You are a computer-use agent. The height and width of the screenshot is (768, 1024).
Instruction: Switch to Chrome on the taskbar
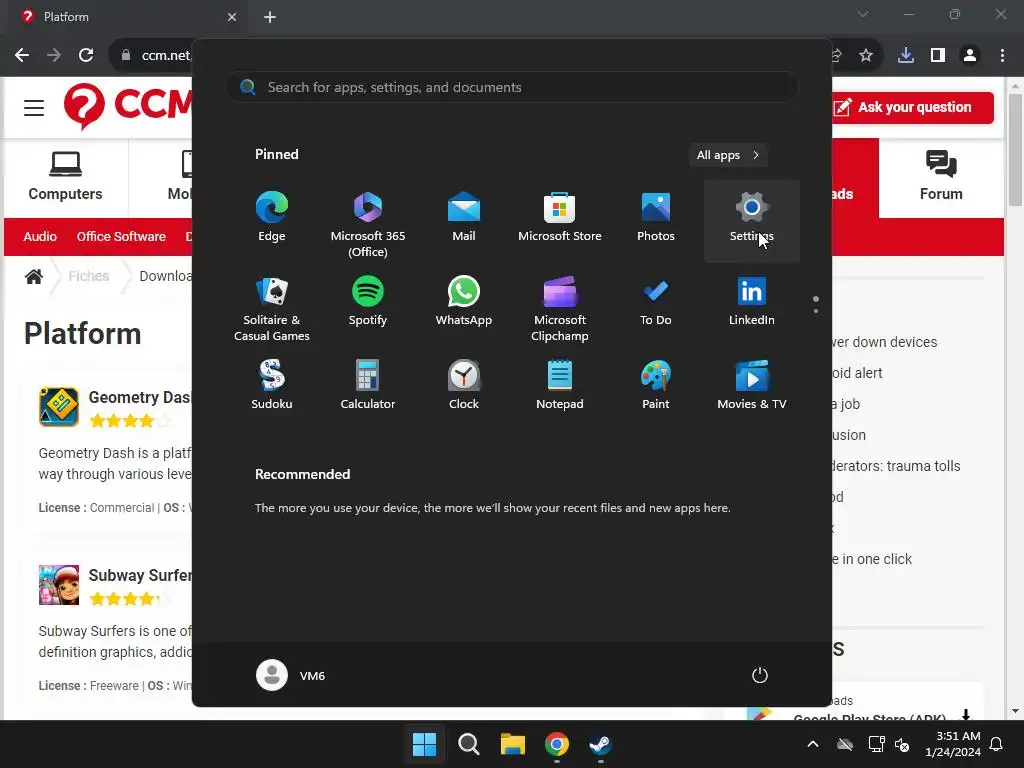pyautogui.click(x=556, y=744)
